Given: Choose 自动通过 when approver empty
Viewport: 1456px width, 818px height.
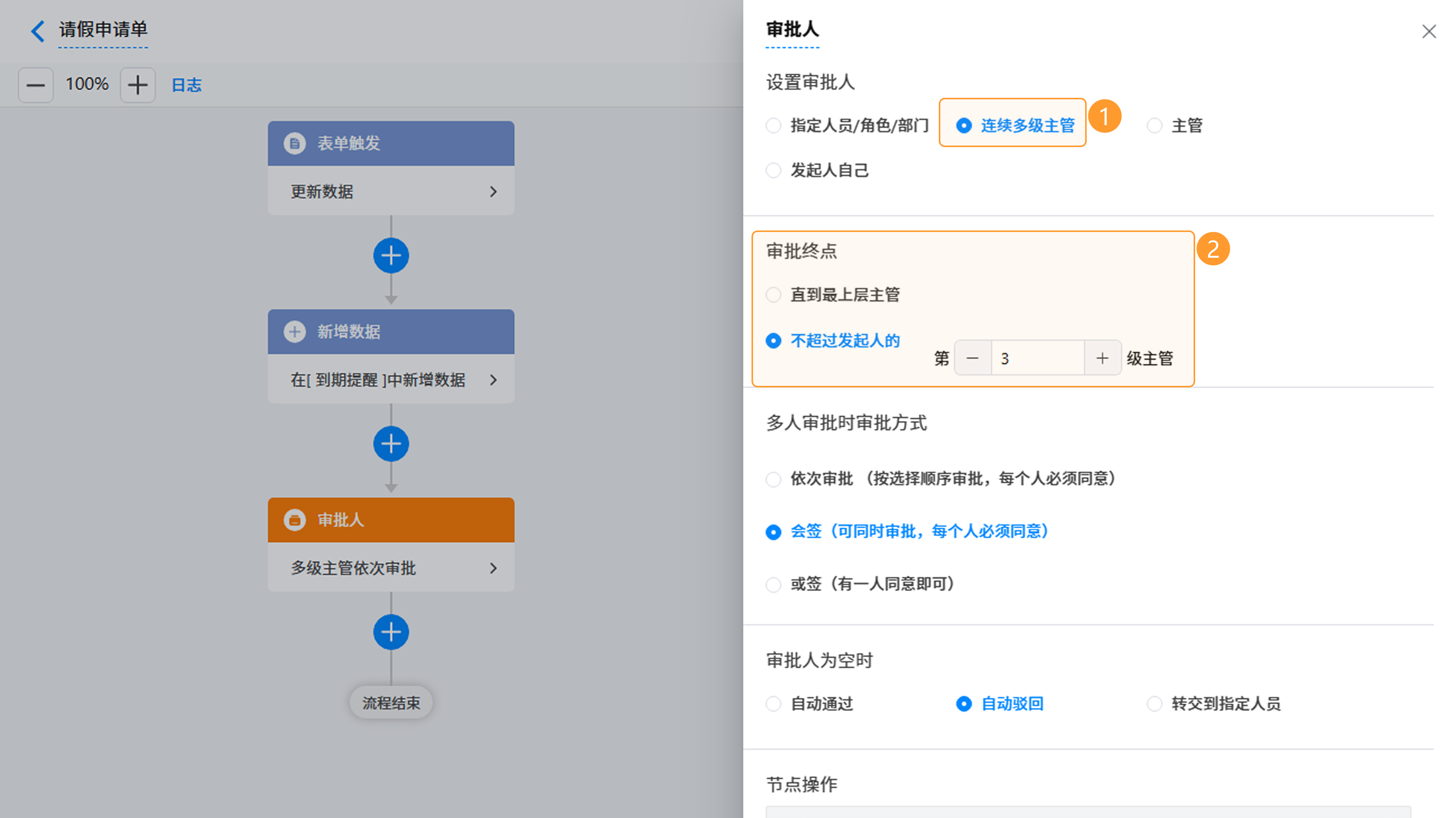Looking at the screenshot, I should pyautogui.click(x=810, y=704).
